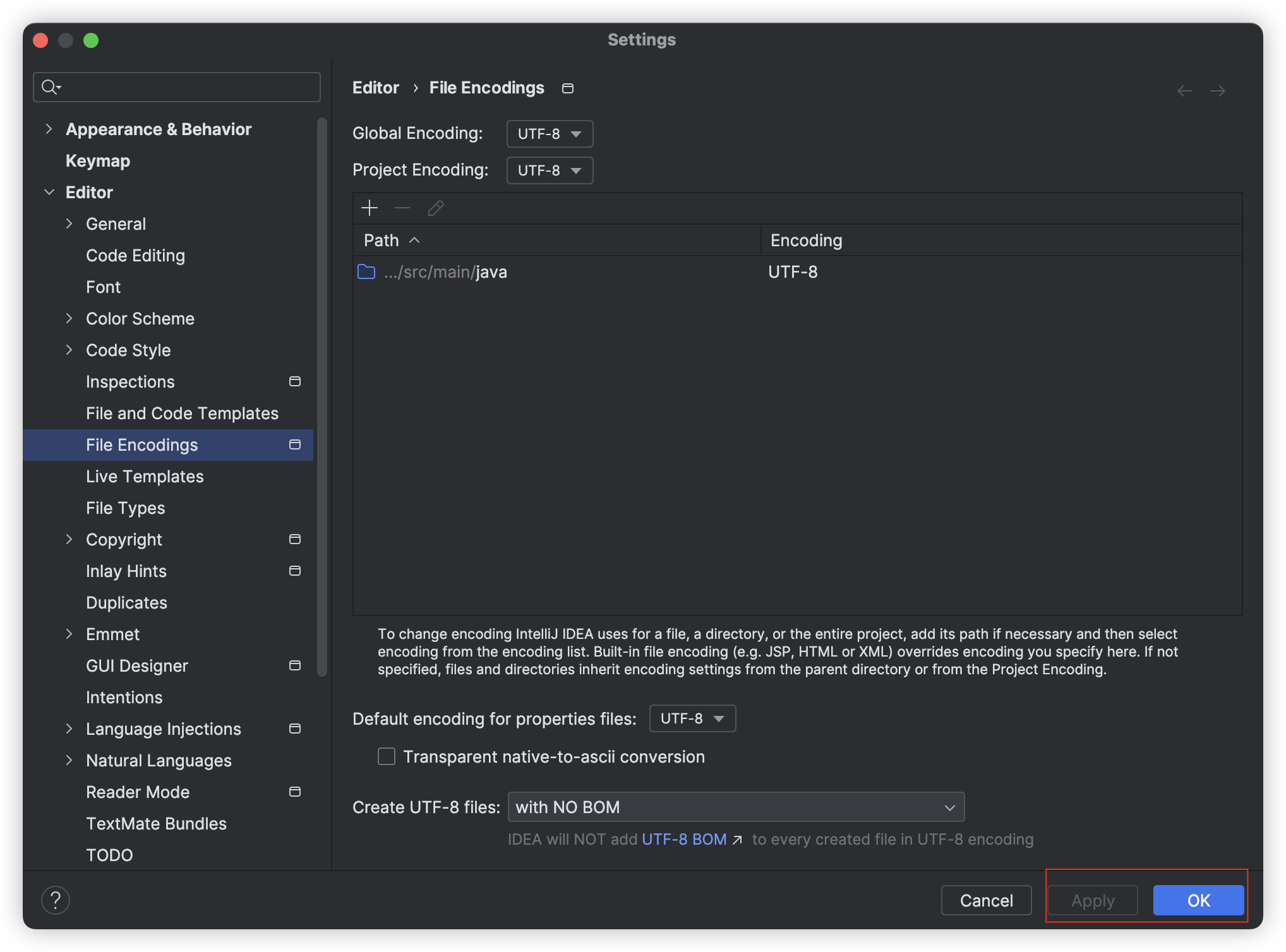The image size is (1286, 952).
Task: Click the Editor breadcrumb link
Action: (376, 88)
